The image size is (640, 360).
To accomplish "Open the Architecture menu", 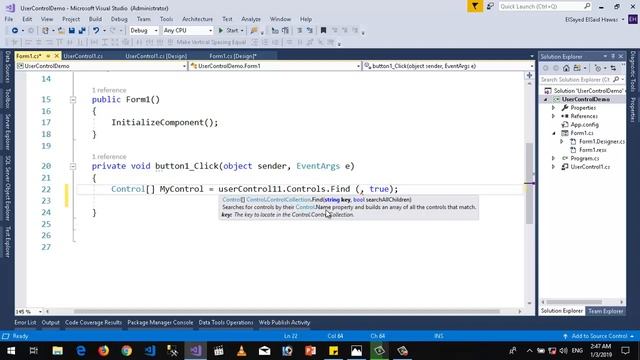I will click(x=197, y=19).
